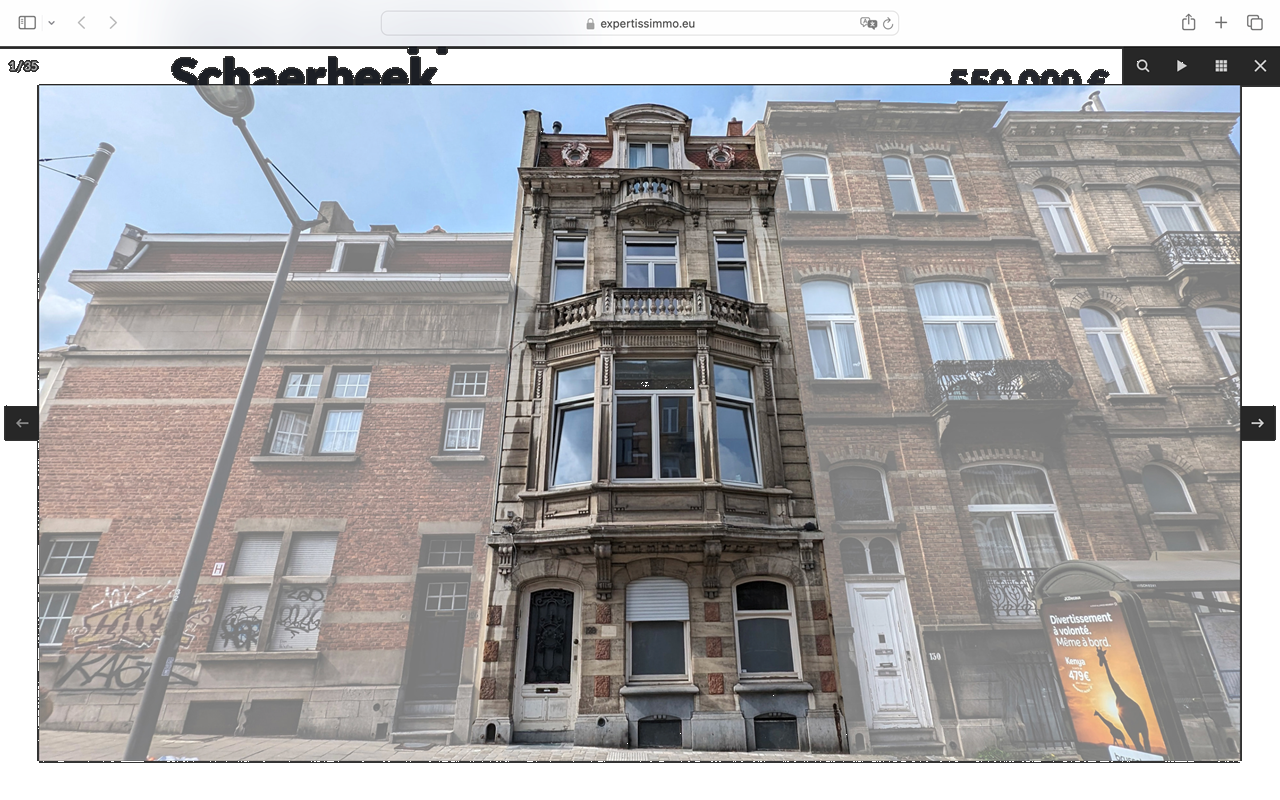Close the photo gallery lightbox

(x=1260, y=66)
